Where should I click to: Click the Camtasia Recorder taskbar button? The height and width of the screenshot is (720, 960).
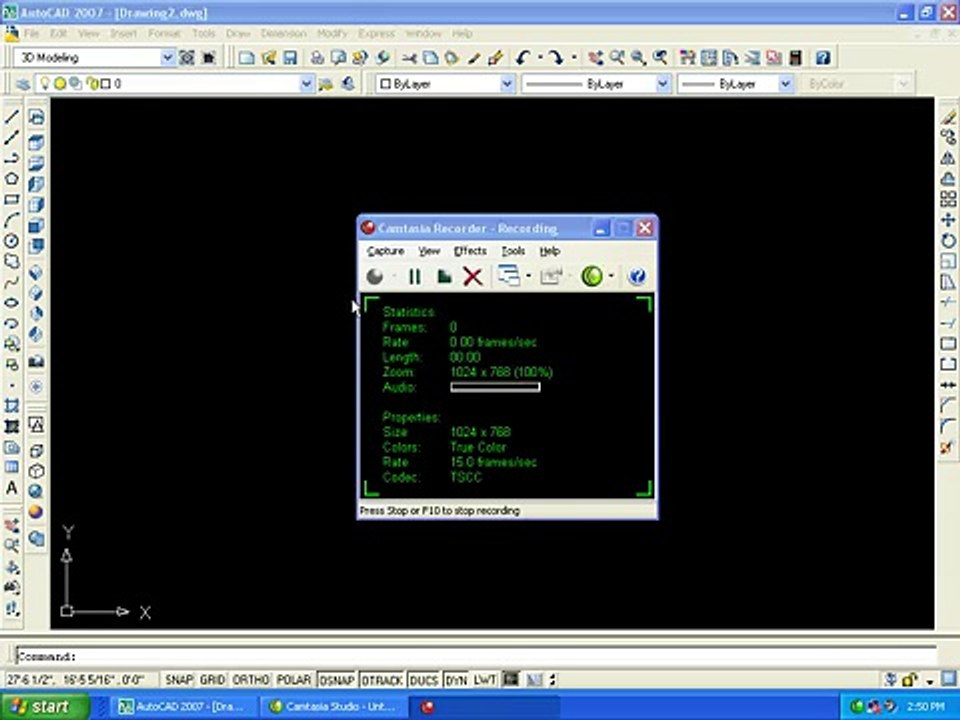pyautogui.click(x=484, y=707)
